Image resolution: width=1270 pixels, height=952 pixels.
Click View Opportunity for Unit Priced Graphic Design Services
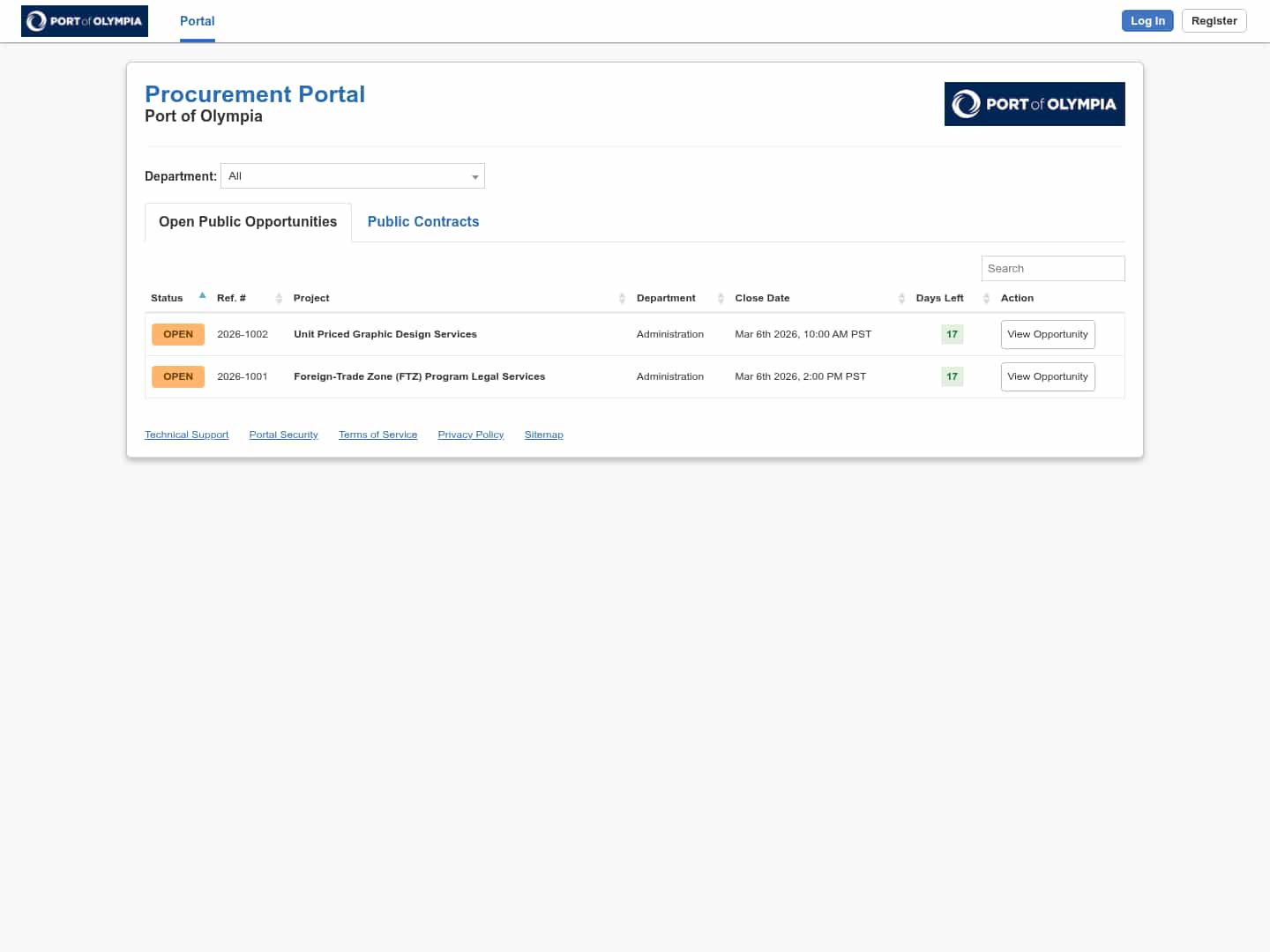click(1048, 334)
